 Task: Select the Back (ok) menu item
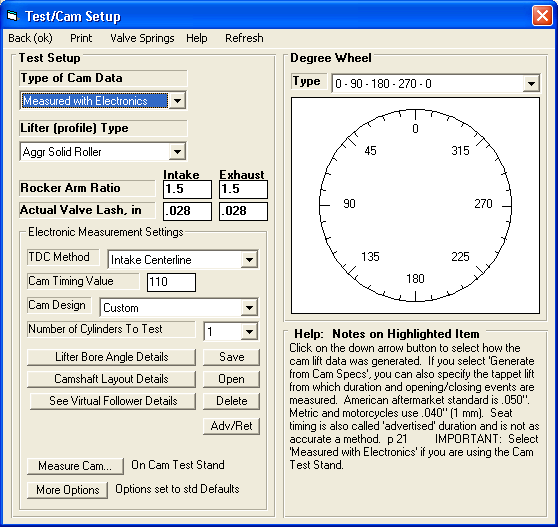click(x=30, y=38)
